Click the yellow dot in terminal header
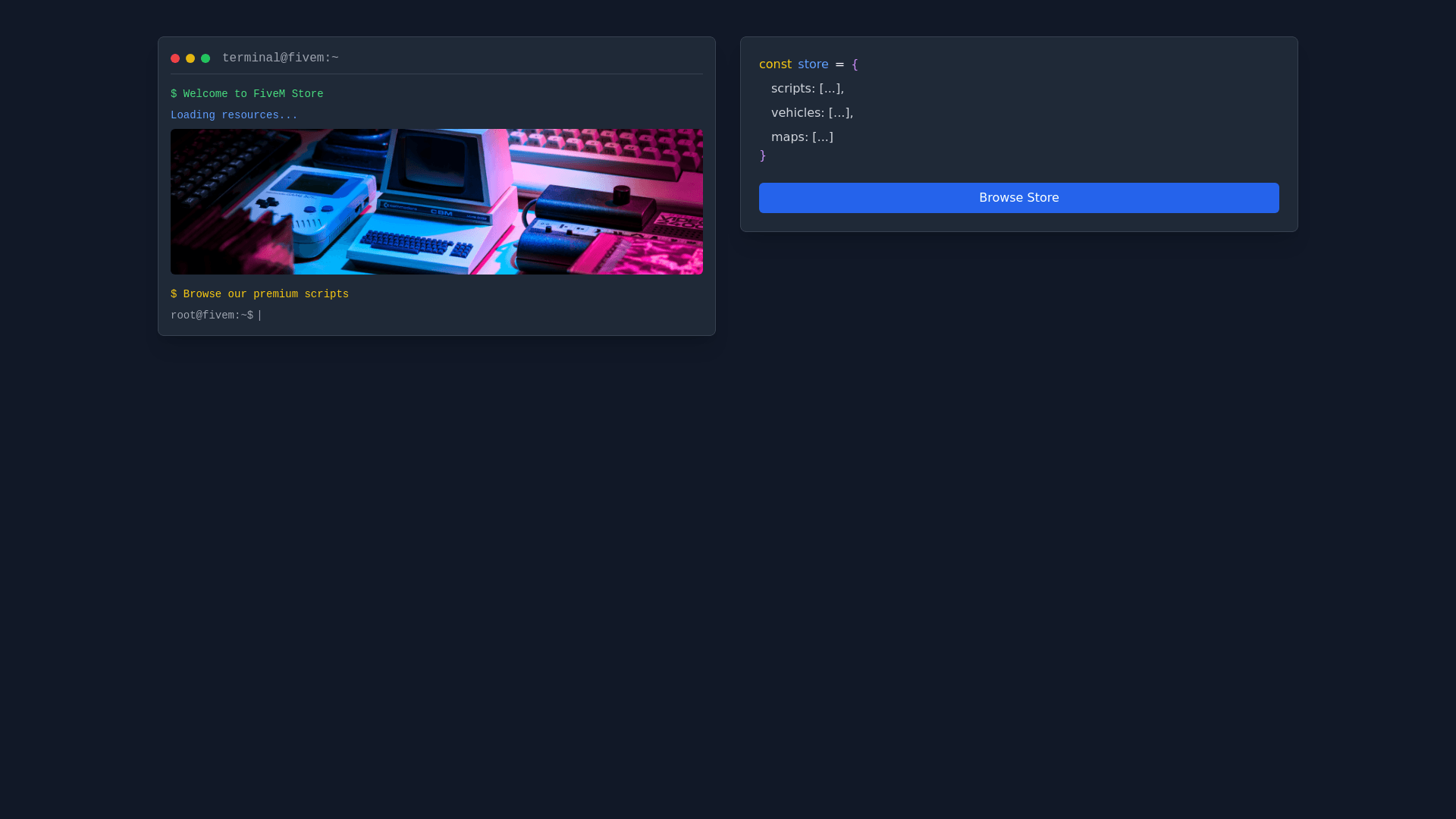The image size is (1456, 819). coord(190,58)
